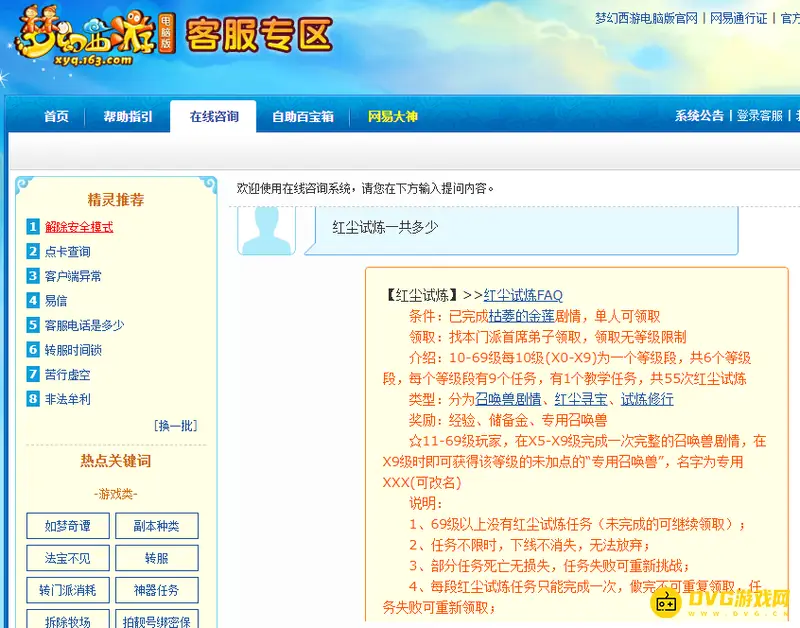This screenshot has width=800, height=628.
Task: Open the 解除安全模式 recommendation
Action: pyautogui.click(x=79, y=227)
